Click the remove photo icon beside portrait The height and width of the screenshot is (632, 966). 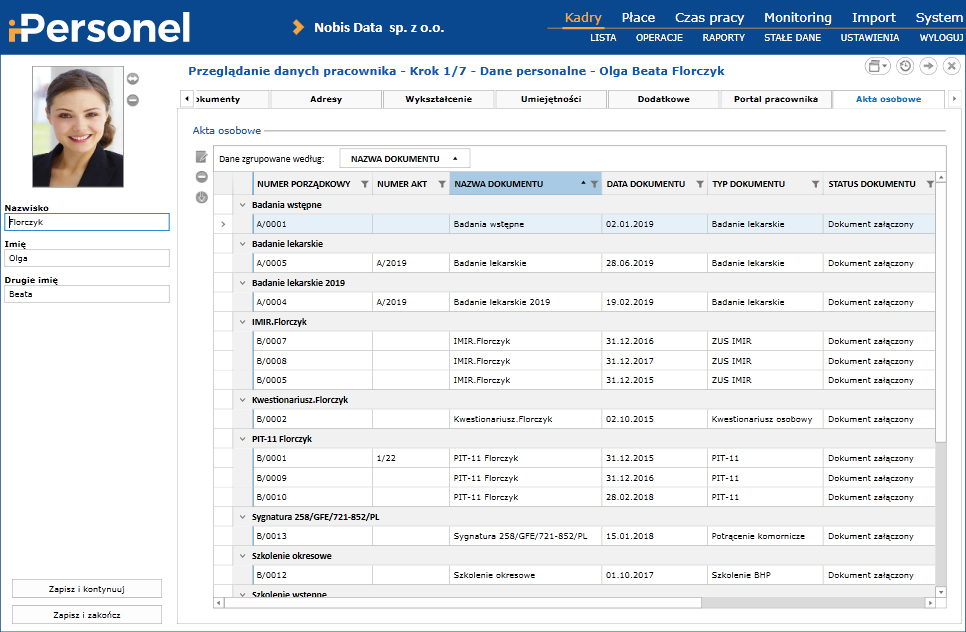pyautogui.click(x=133, y=100)
